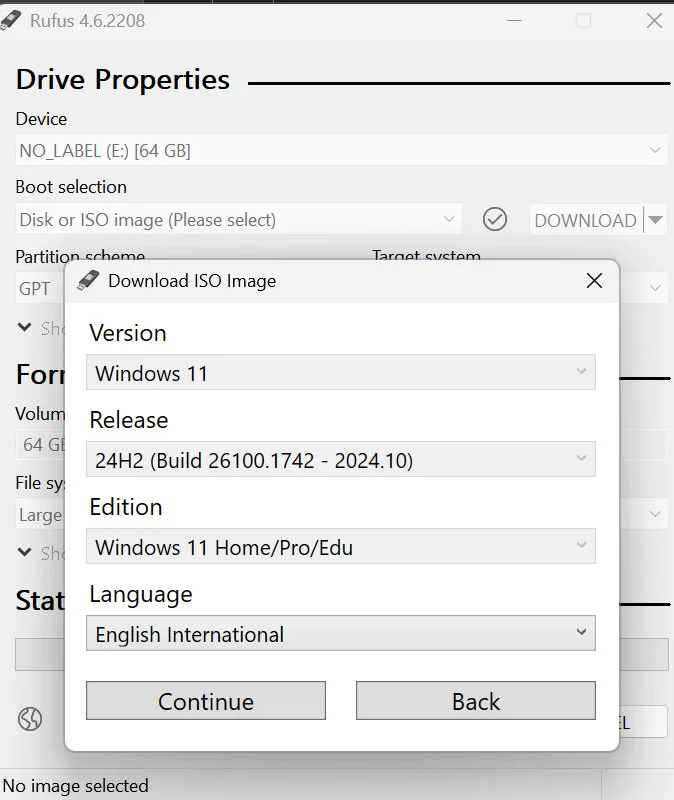This screenshot has height=800, width=674.
Task: Open the DOWNLOAD split-button arrow
Action: tap(656, 220)
